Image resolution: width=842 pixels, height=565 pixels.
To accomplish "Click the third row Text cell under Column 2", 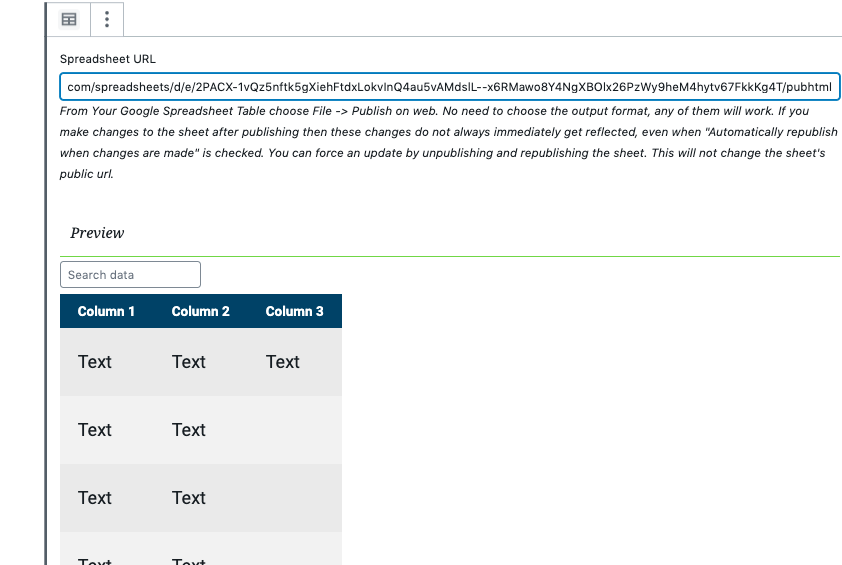I will tap(201, 498).
